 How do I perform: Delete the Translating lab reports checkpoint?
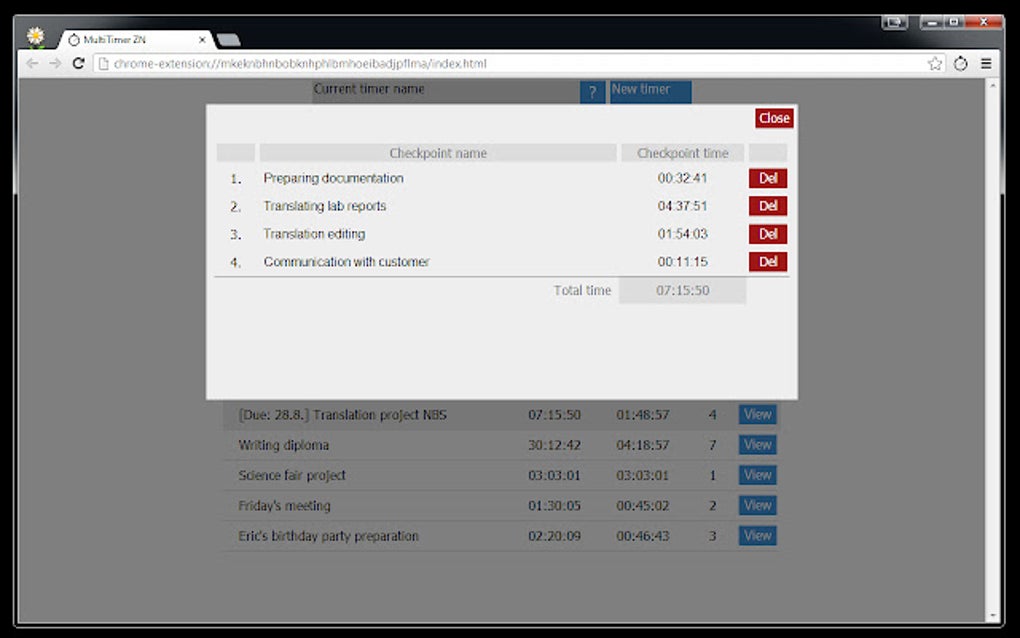[768, 206]
